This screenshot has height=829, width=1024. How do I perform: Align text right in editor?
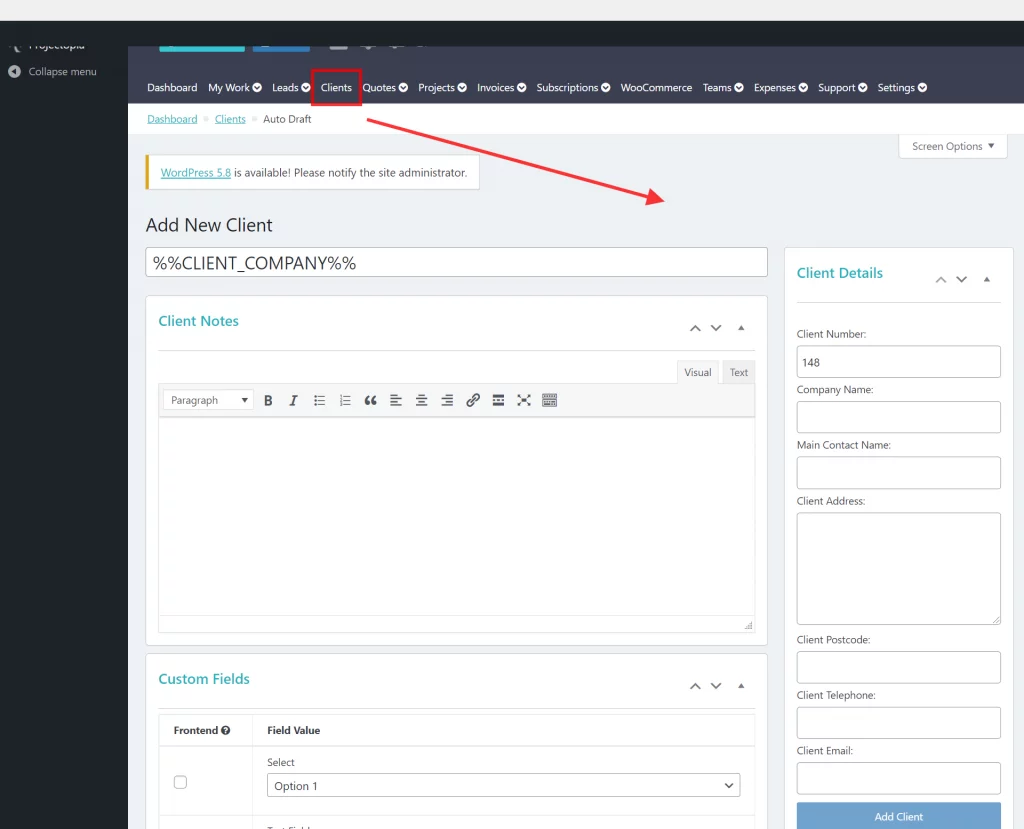tap(447, 400)
